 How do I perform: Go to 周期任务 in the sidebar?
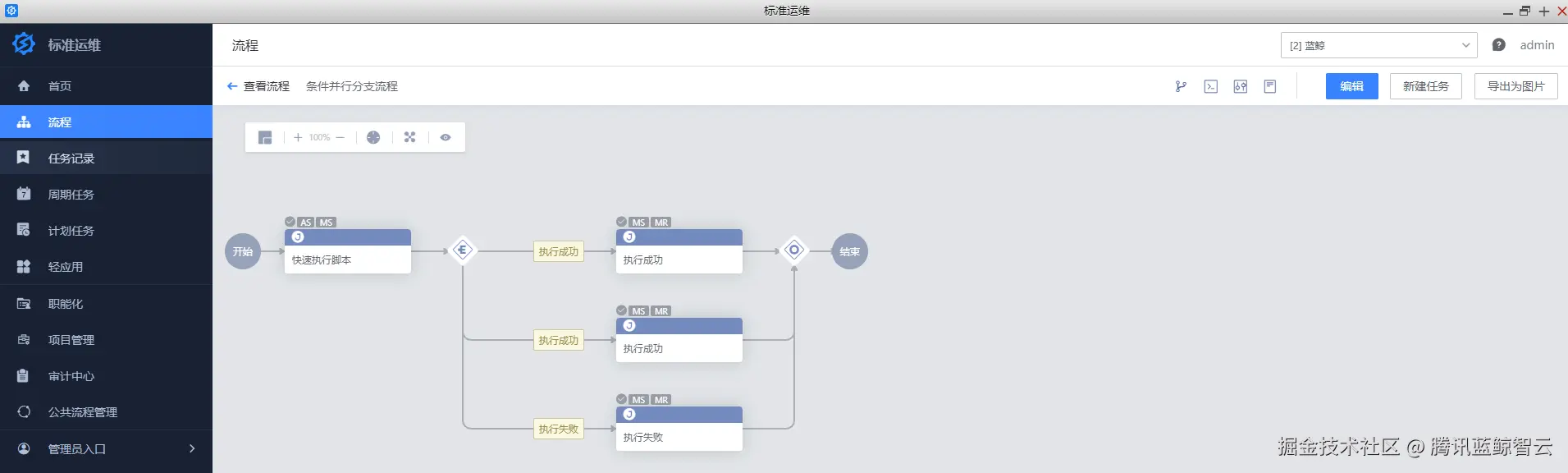(x=71, y=195)
